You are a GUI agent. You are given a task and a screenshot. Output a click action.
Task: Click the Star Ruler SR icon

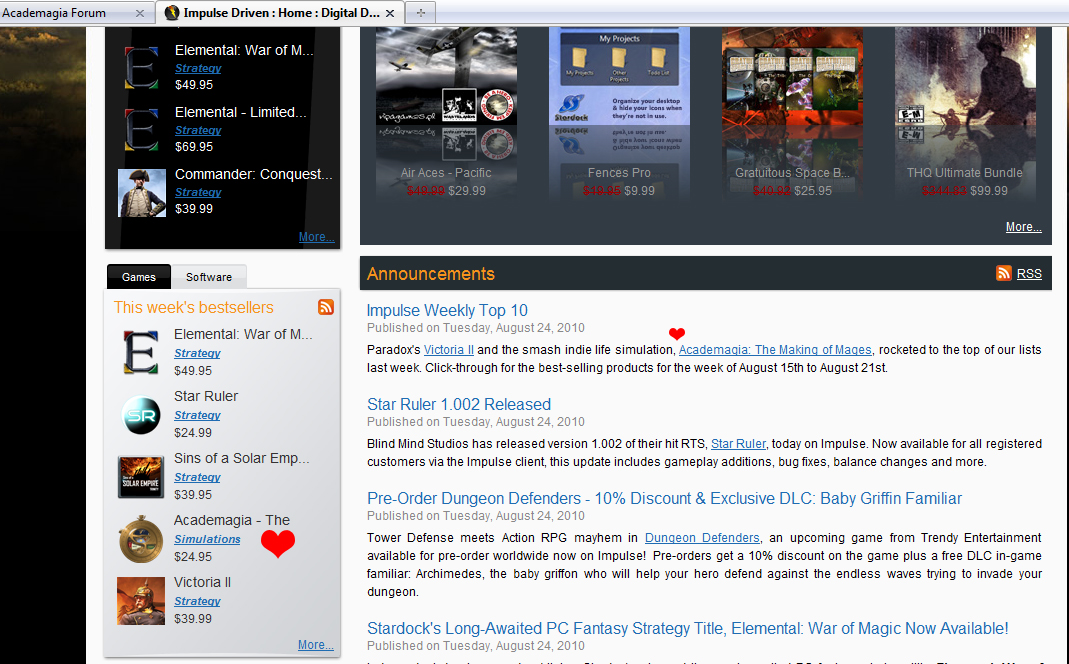tap(141, 414)
